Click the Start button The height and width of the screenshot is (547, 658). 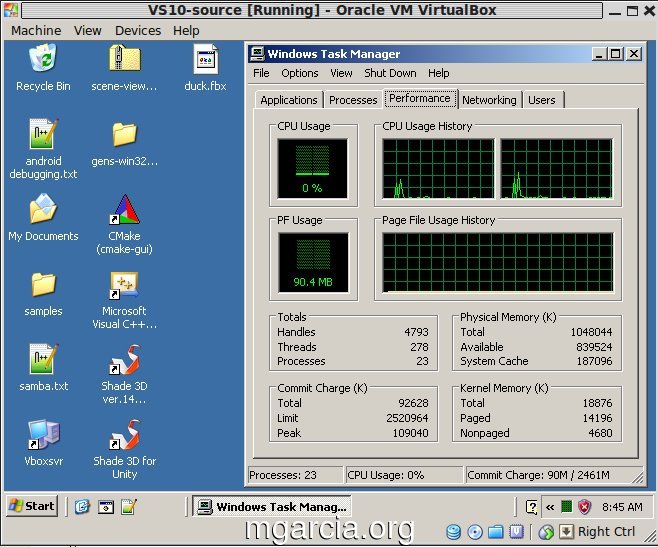click(x=32, y=506)
